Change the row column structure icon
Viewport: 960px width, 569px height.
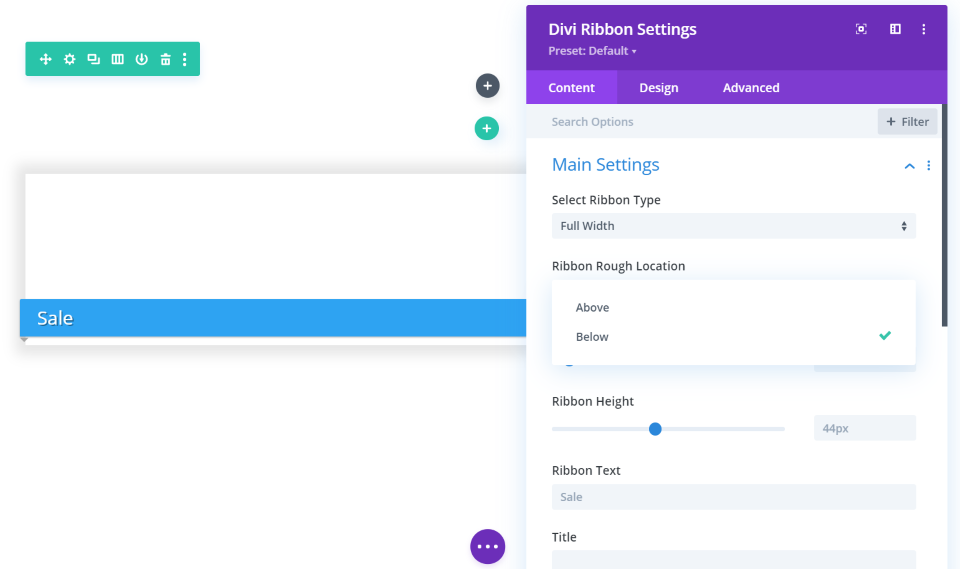(x=117, y=59)
